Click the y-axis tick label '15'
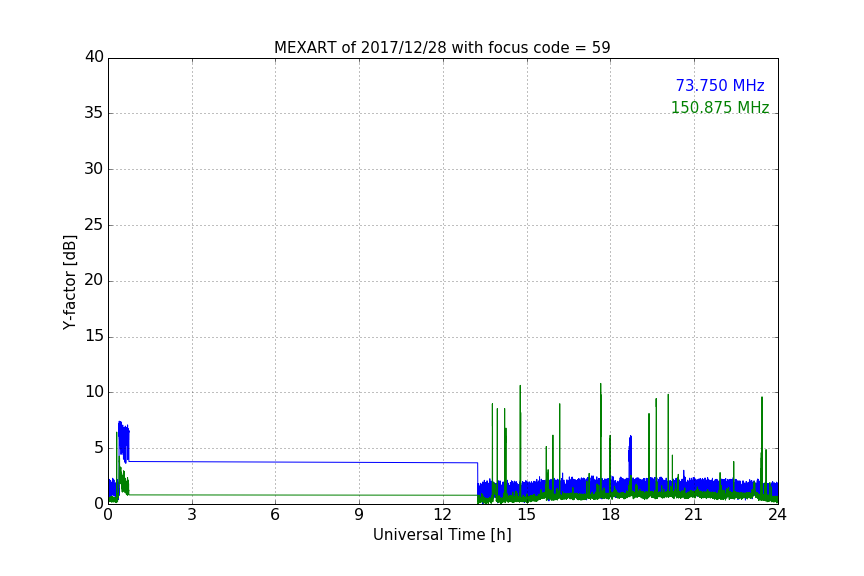Screen dimensions: 864x576 click(94, 336)
